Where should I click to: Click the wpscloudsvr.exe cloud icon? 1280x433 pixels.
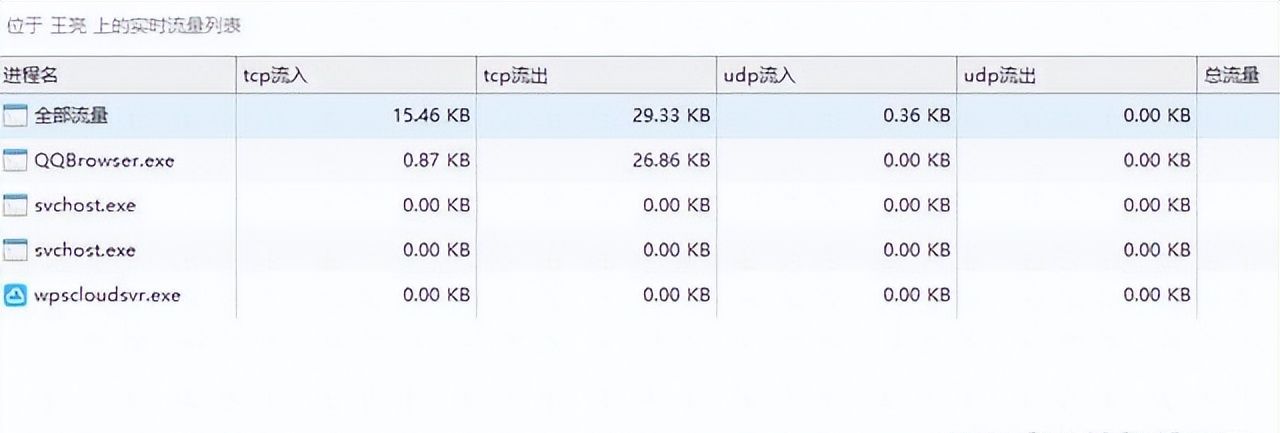coord(15,295)
